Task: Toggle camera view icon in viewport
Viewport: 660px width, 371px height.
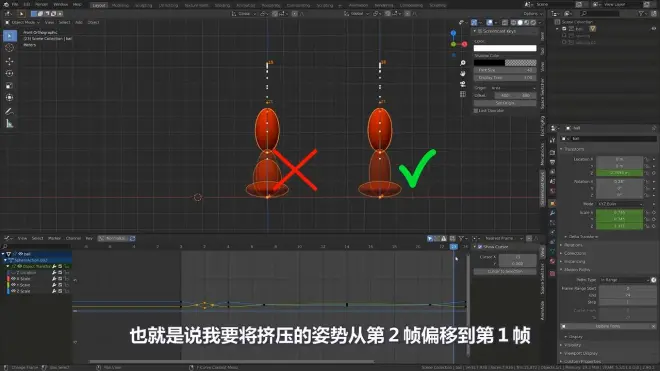Action: pyautogui.click(x=463, y=84)
